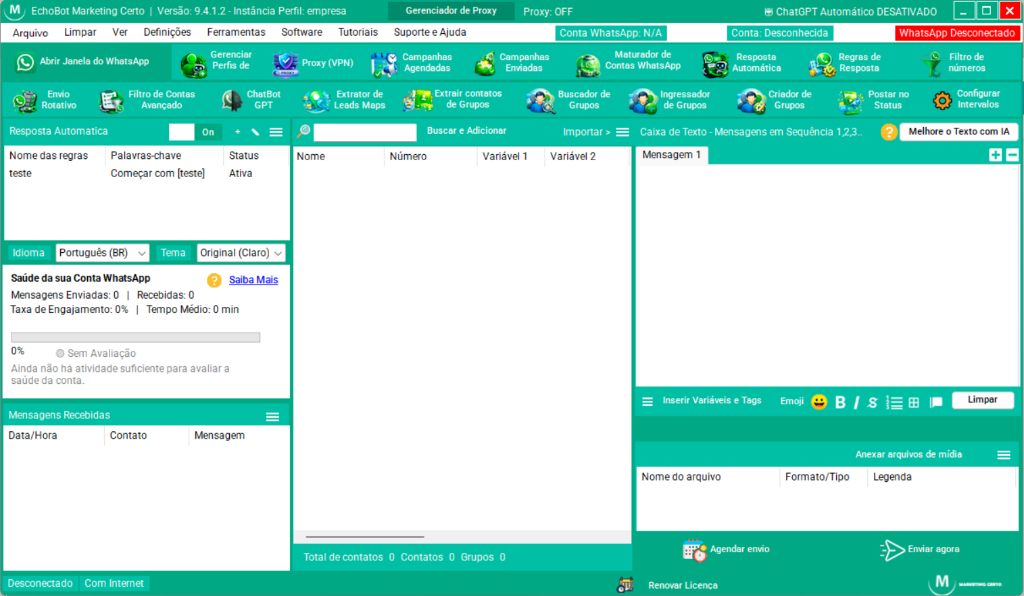Click the account health progress bar
This screenshot has height=596, width=1024.
click(x=136, y=337)
